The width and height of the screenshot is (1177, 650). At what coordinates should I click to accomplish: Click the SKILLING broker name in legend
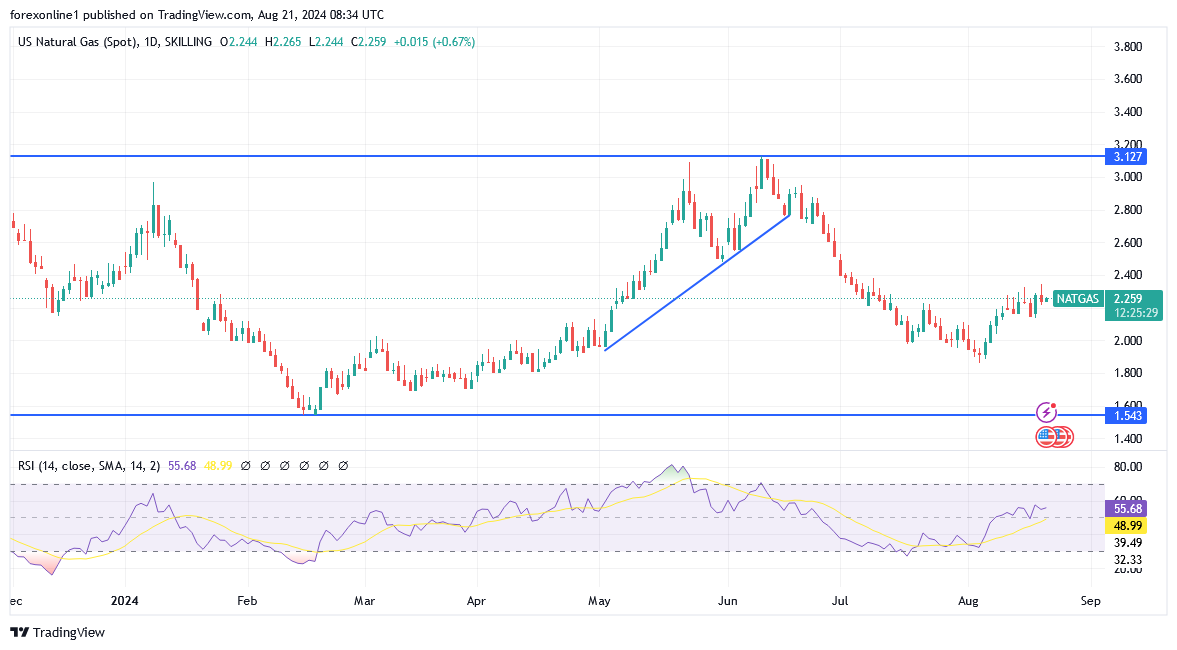(x=188, y=42)
